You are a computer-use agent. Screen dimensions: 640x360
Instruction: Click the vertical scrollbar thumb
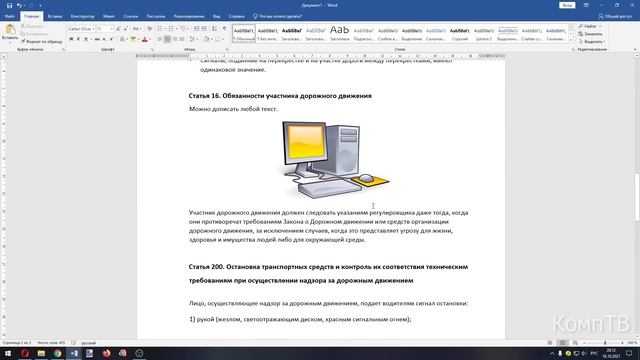(x=637, y=198)
